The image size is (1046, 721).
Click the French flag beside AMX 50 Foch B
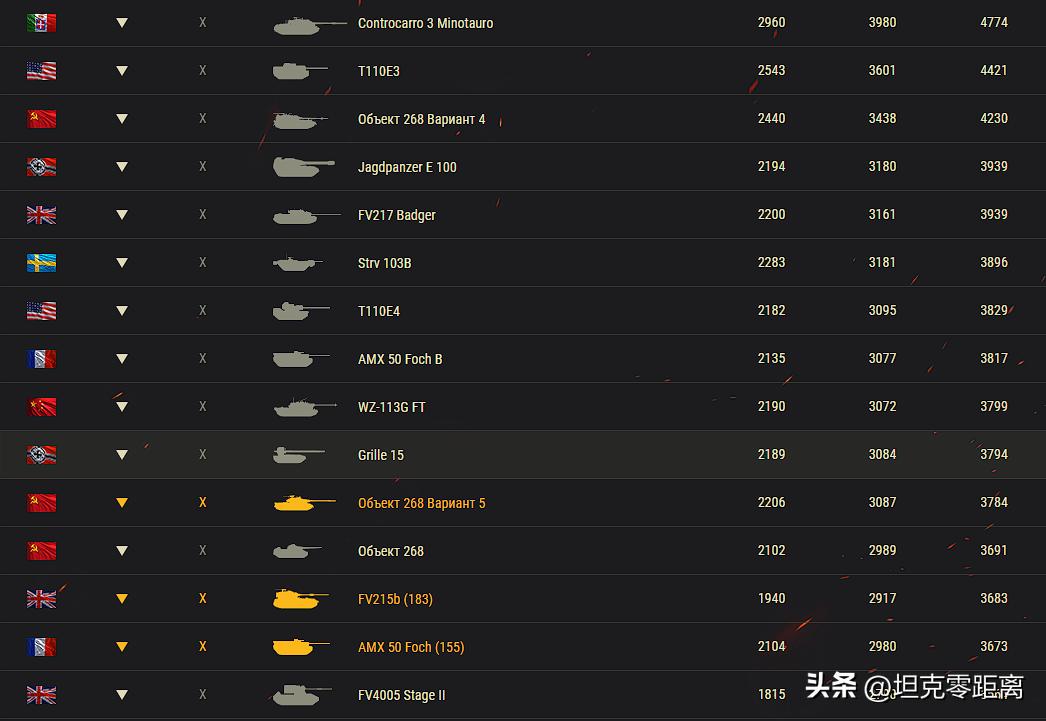pyautogui.click(x=41, y=359)
